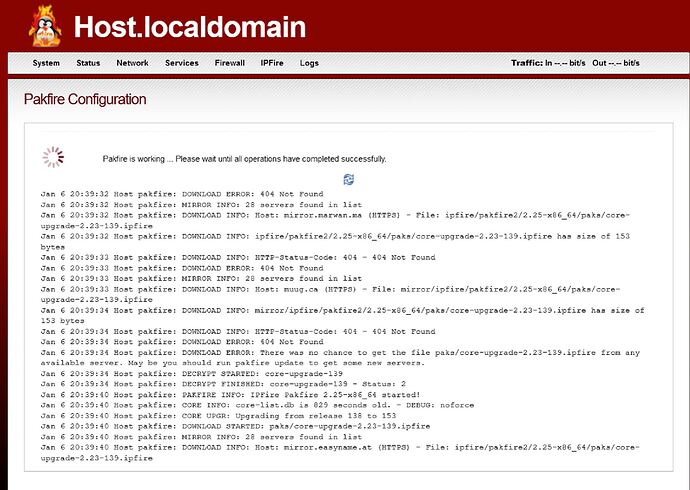Image resolution: width=690 pixels, height=490 pixels.
Task: Click the 20:39:32 'DOWNLOAD ERROR: 404' line
Action: click(182, 194)
